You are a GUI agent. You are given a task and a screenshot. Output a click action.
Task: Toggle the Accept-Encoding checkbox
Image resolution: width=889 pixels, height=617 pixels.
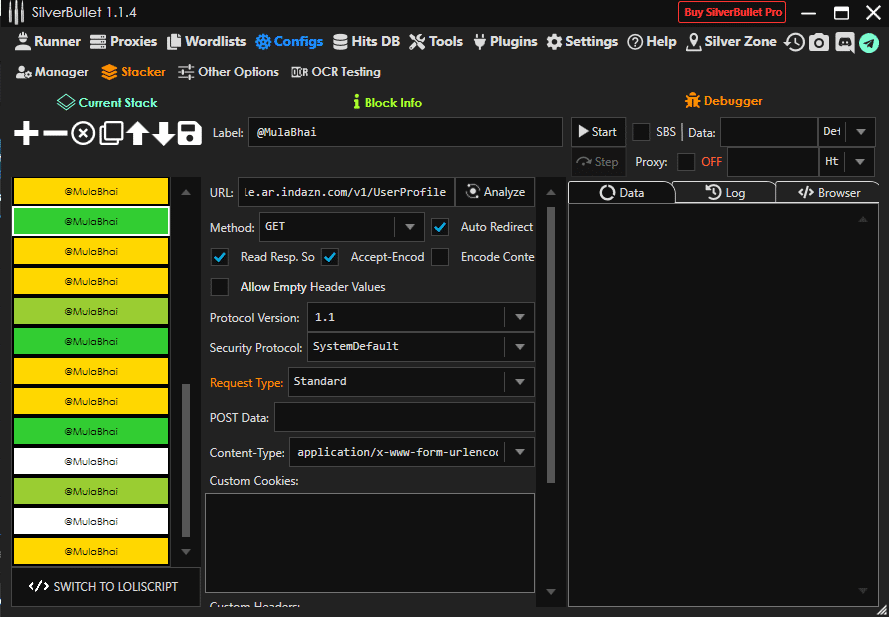pos(329,257)
